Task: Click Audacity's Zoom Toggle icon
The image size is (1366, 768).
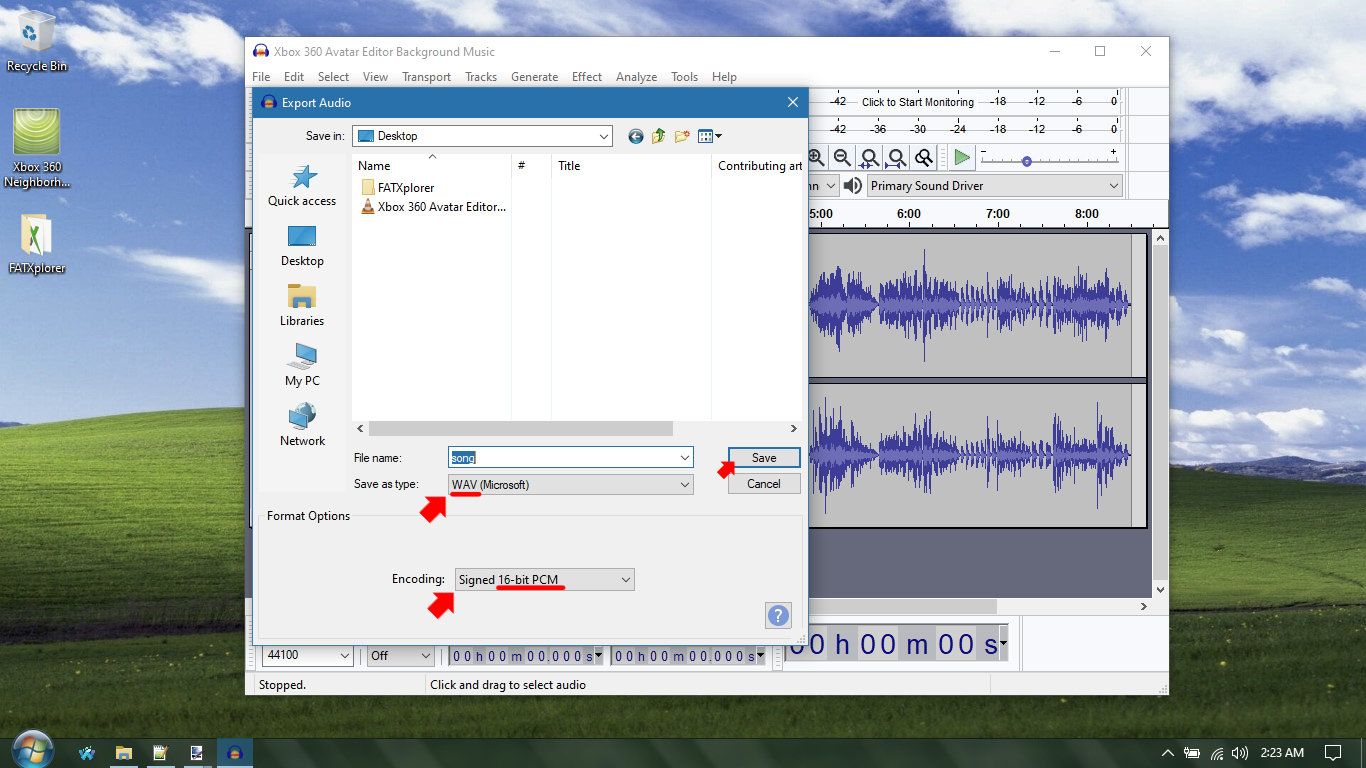Action: tap(923, 158)
